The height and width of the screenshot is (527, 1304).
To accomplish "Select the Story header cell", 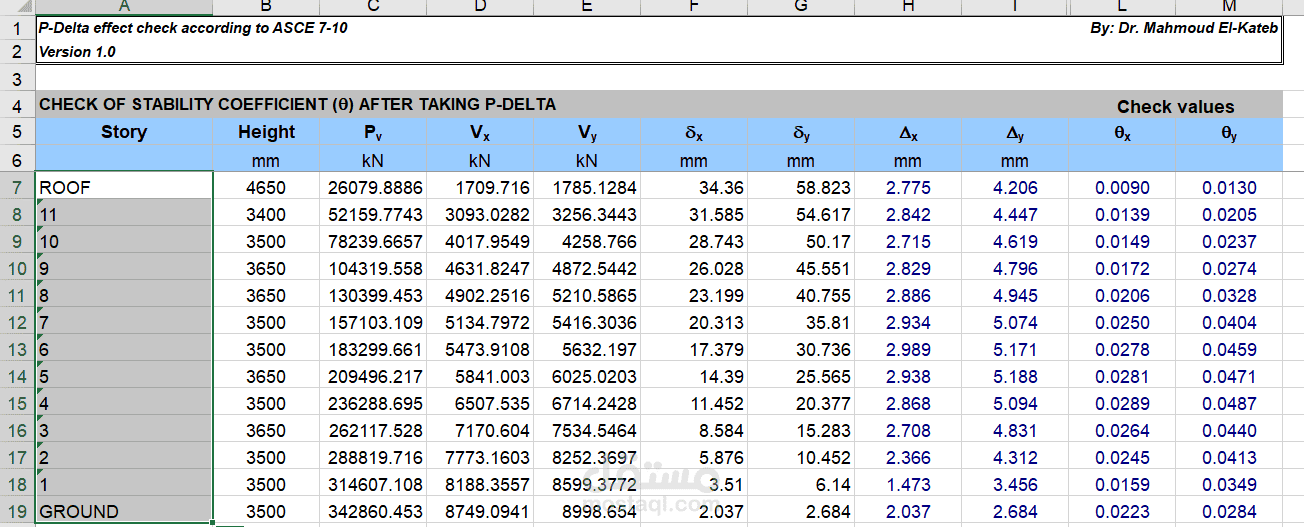I will [x=124, y=132].
